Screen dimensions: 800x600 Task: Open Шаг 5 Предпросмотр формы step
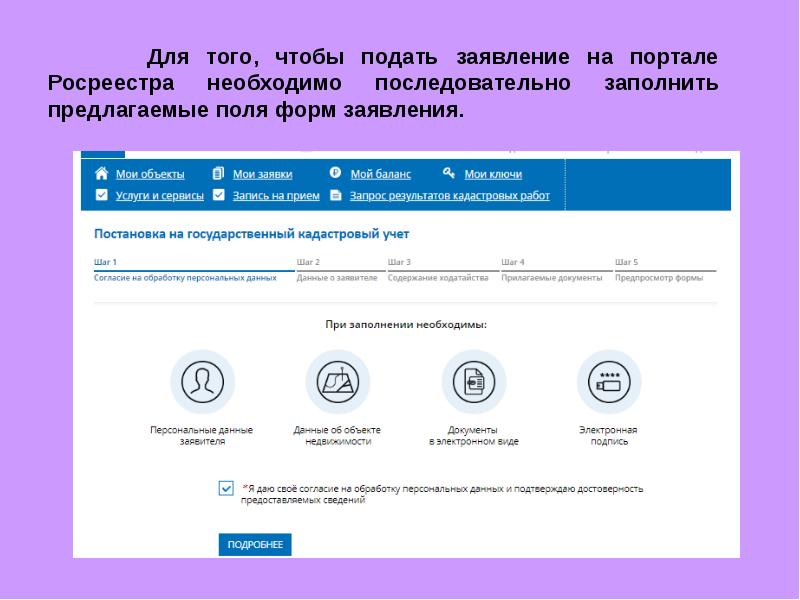[x=659, y=271]
